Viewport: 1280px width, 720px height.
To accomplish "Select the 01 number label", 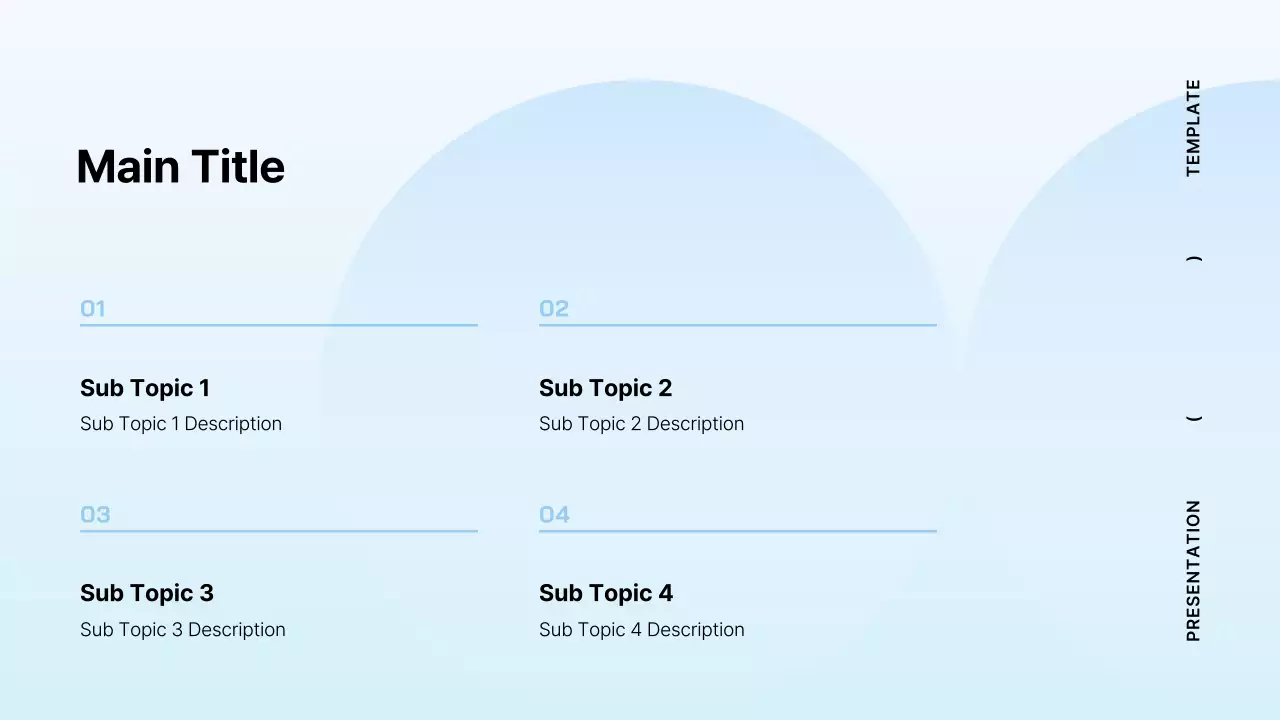I will tap(93, 309).
